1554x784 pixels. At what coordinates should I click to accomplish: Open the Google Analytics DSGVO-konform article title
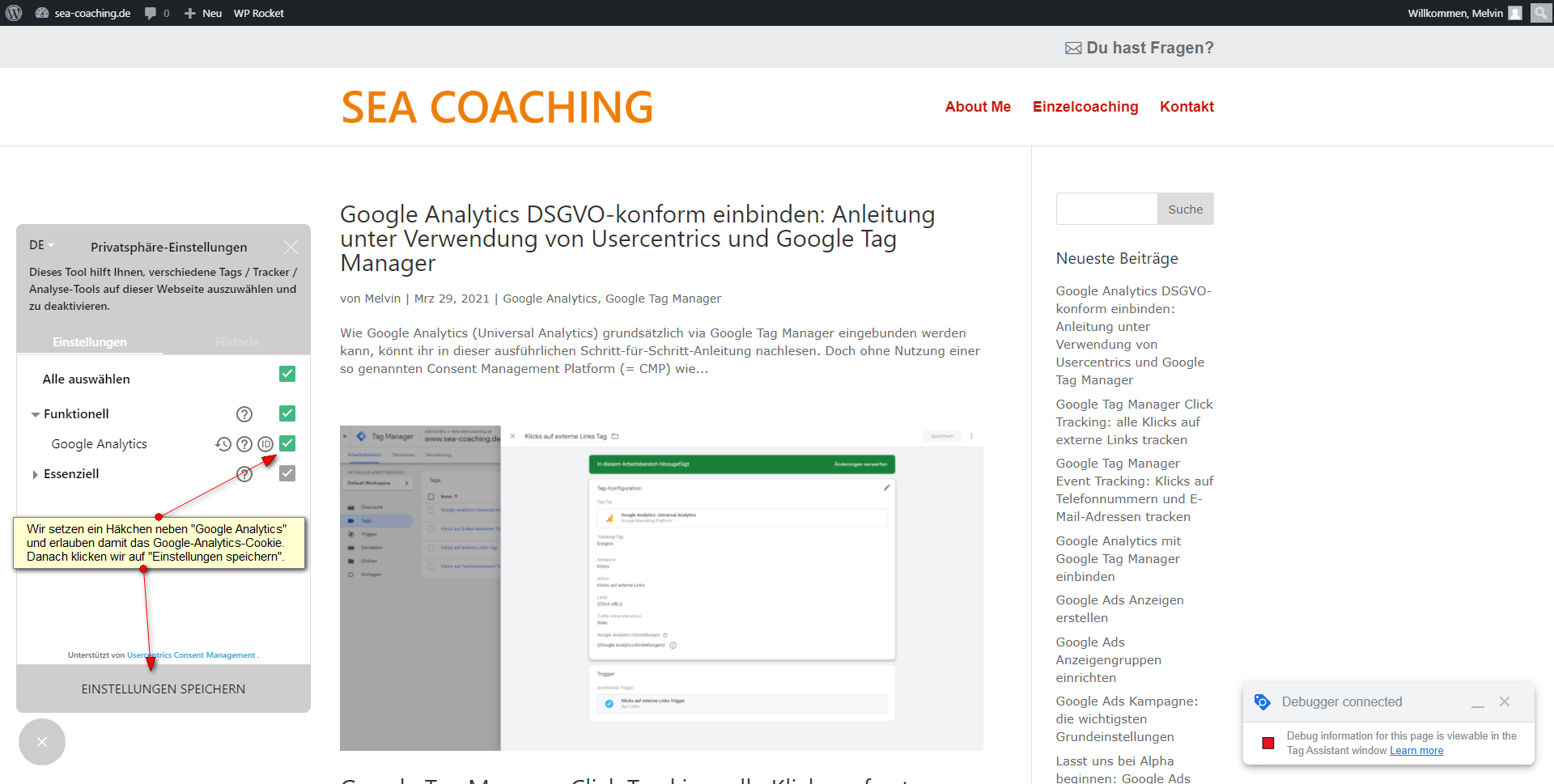tap(637, 239)
